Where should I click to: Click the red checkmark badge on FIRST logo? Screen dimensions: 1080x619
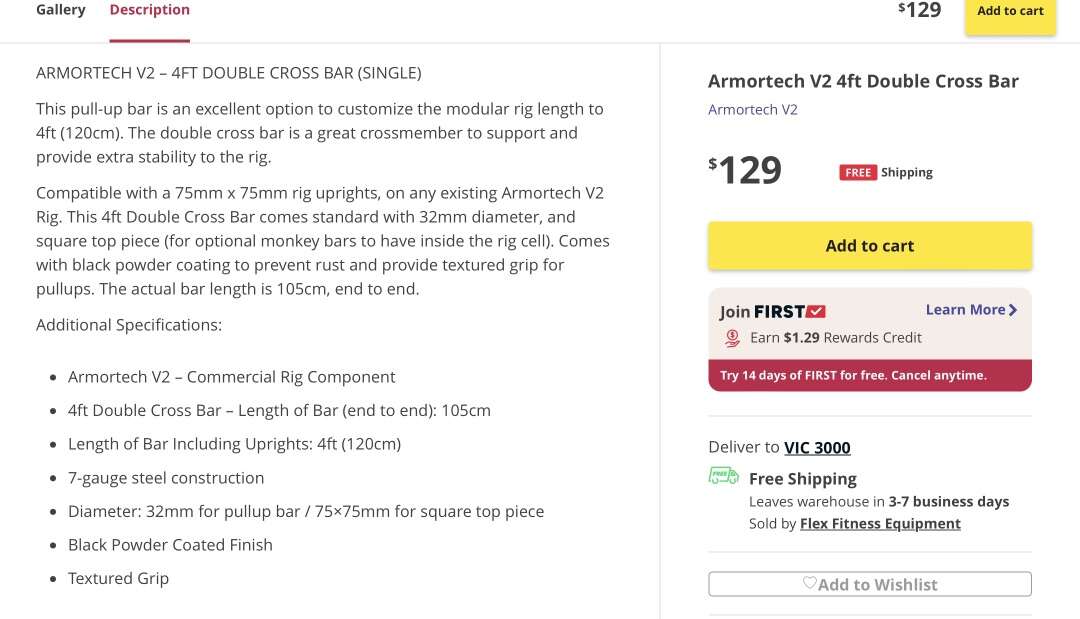tap(816, 311)
